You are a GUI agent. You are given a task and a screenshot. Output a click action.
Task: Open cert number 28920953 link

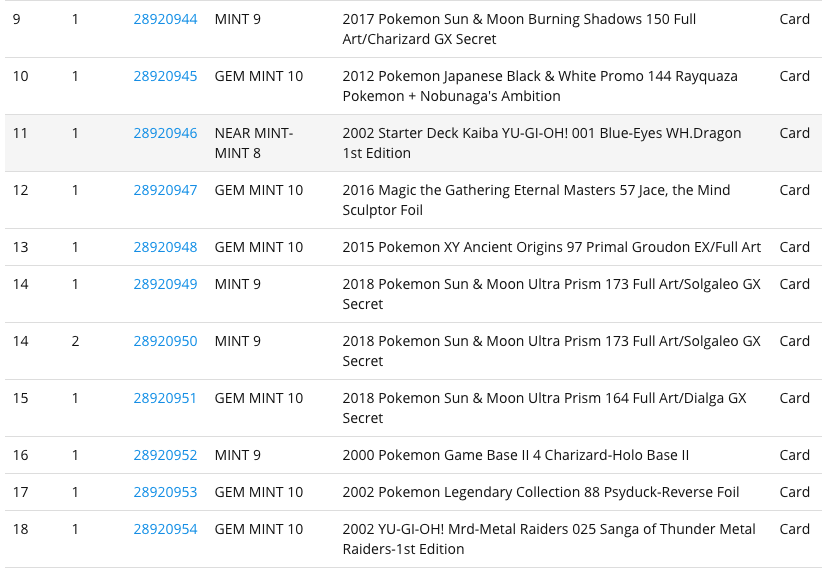click(165, 492)
